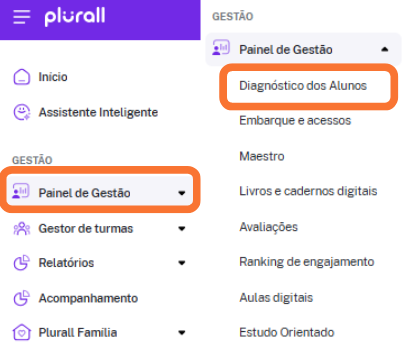Expand the Relatórios dropdown arrow
The image size is (407, 362).
pyautogui.click(x=182, y=263)
